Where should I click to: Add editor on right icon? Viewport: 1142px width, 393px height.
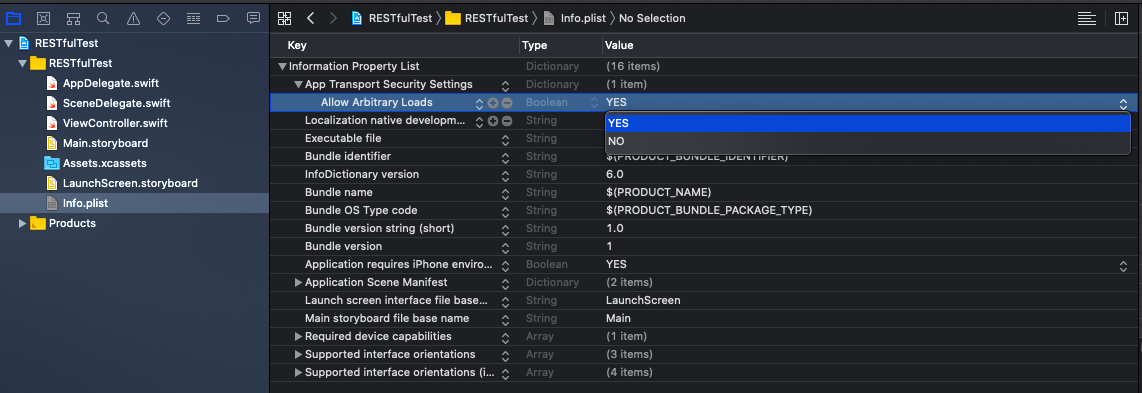point(1122,18)
